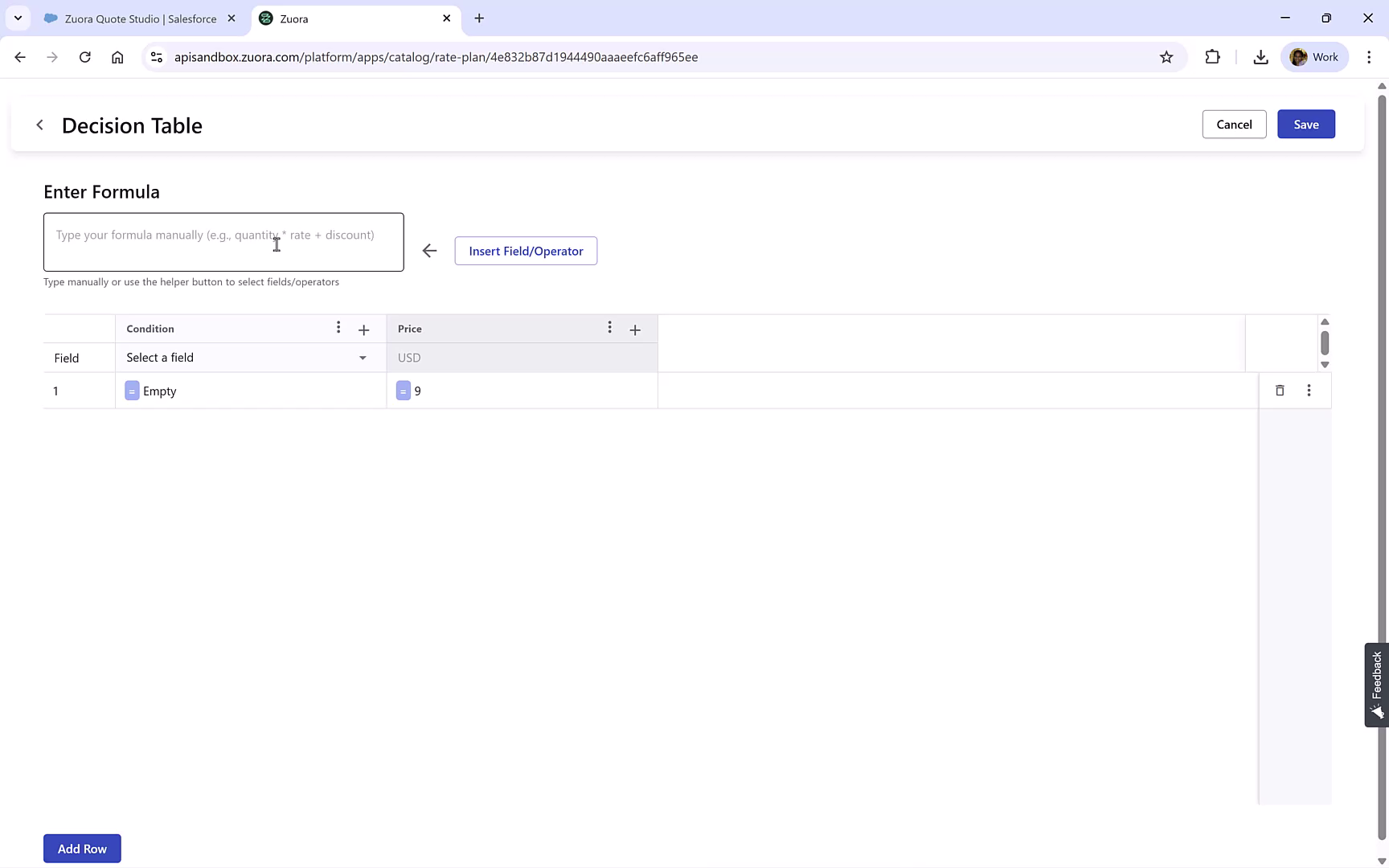Open browser downloads

[1260, 56]
